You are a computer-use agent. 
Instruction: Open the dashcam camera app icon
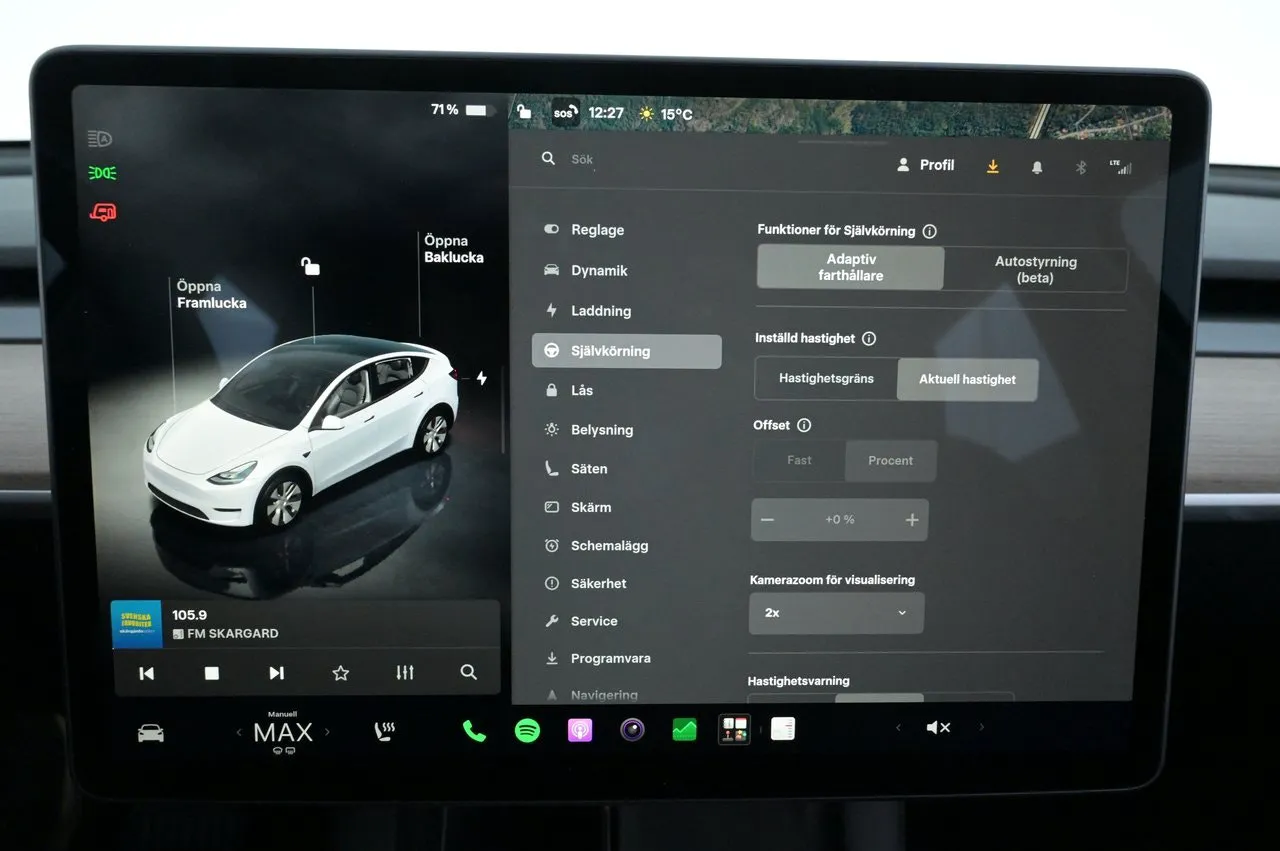632,730
